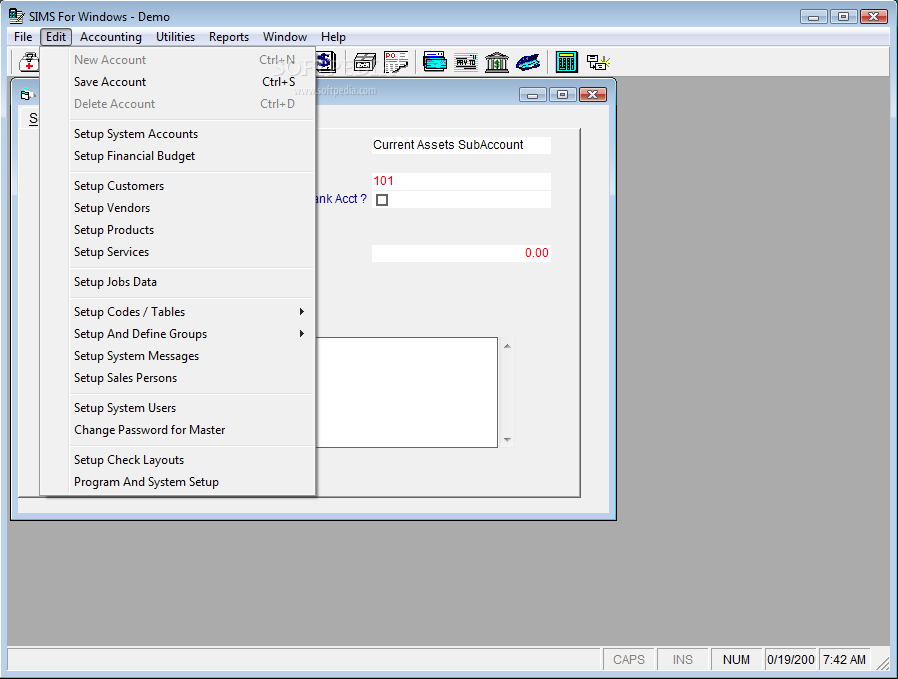Click the credit card toolbar icon
Image resolution: width=898 pixels, height=679 pixels.
435,62
